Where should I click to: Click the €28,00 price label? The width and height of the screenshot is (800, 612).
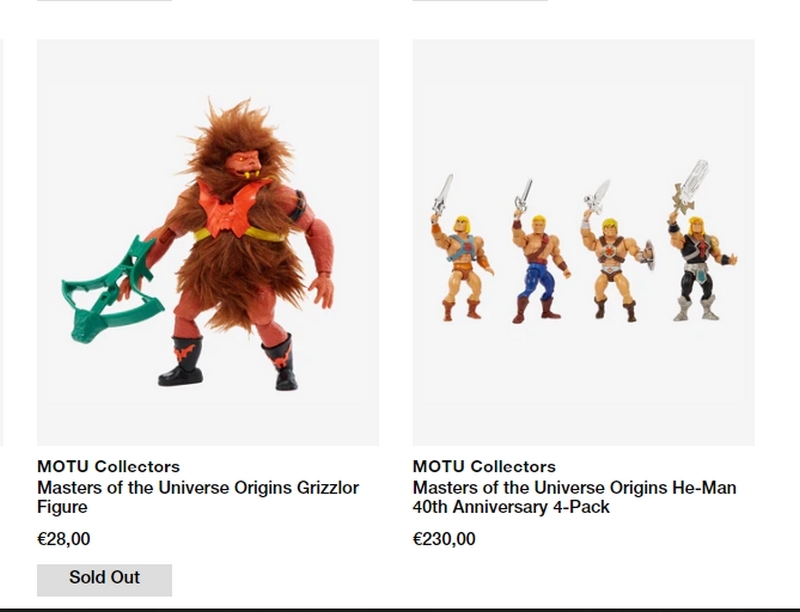(x=64, y=539)
